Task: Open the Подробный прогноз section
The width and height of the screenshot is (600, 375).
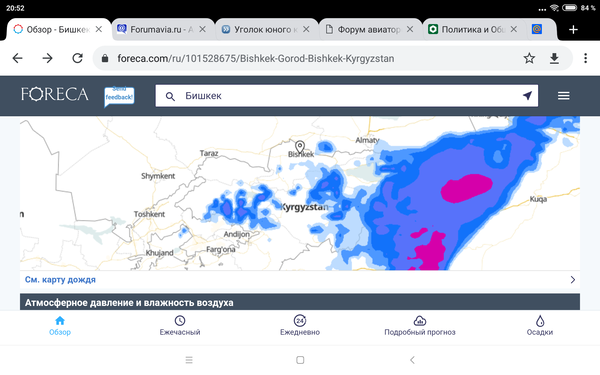Action: point(420,326)
